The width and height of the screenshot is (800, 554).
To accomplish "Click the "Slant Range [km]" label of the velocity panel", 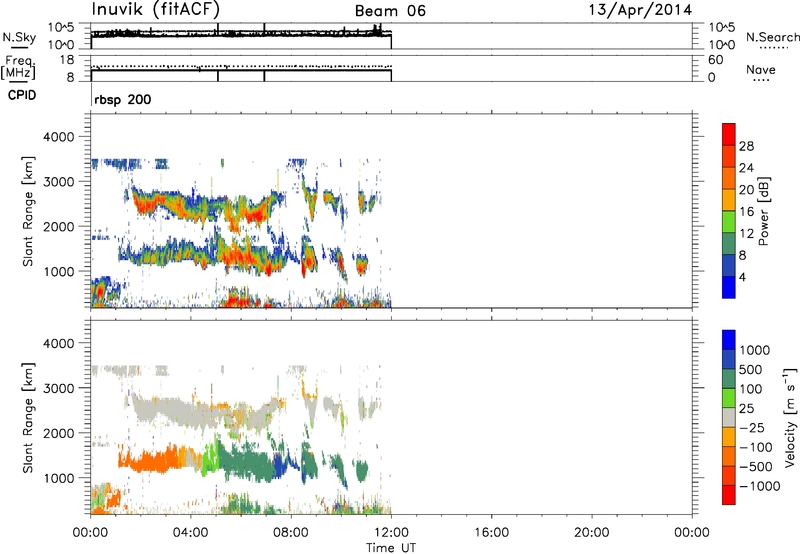I will click(x=28, y=418).
